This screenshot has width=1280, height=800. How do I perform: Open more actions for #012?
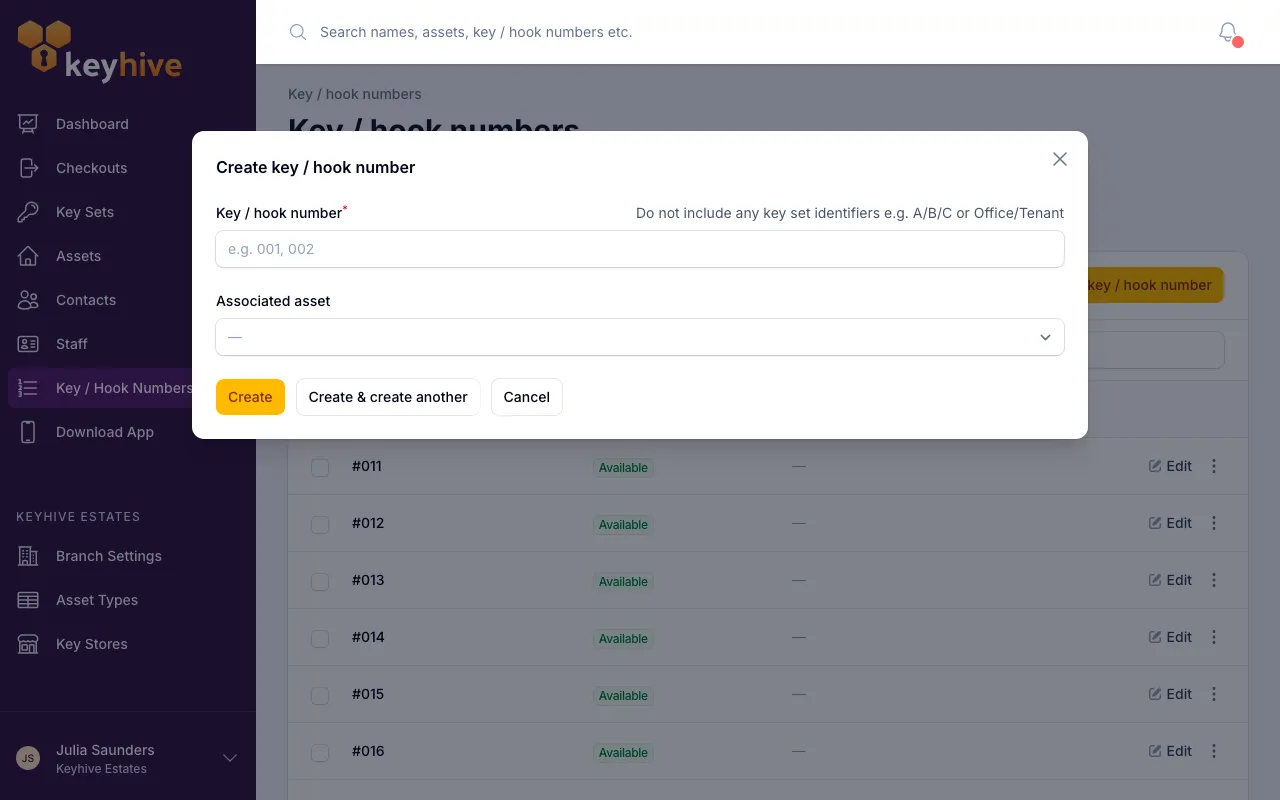click(x=1214, y=523)
